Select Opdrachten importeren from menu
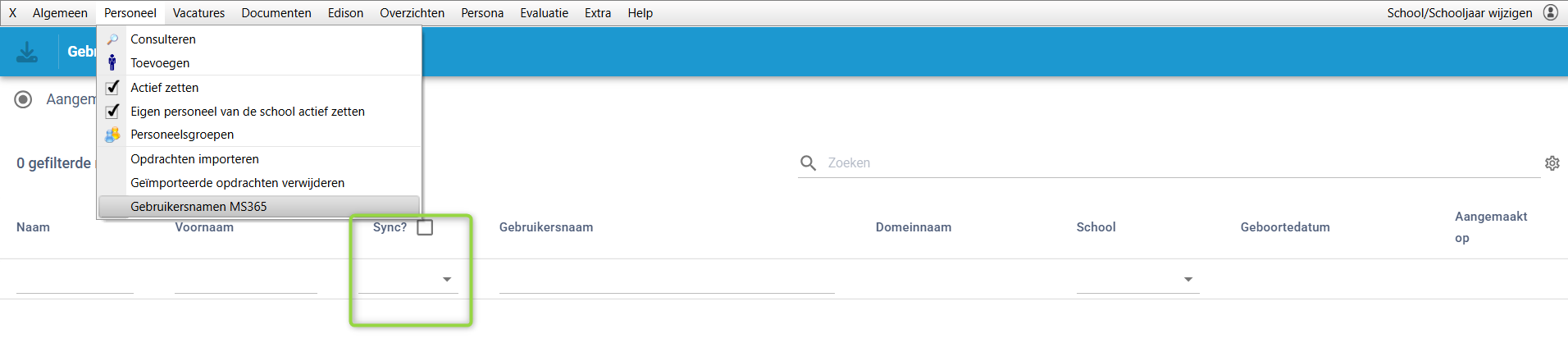The width and height of the screenshot is (1568, 343). [x=194, y=159]
